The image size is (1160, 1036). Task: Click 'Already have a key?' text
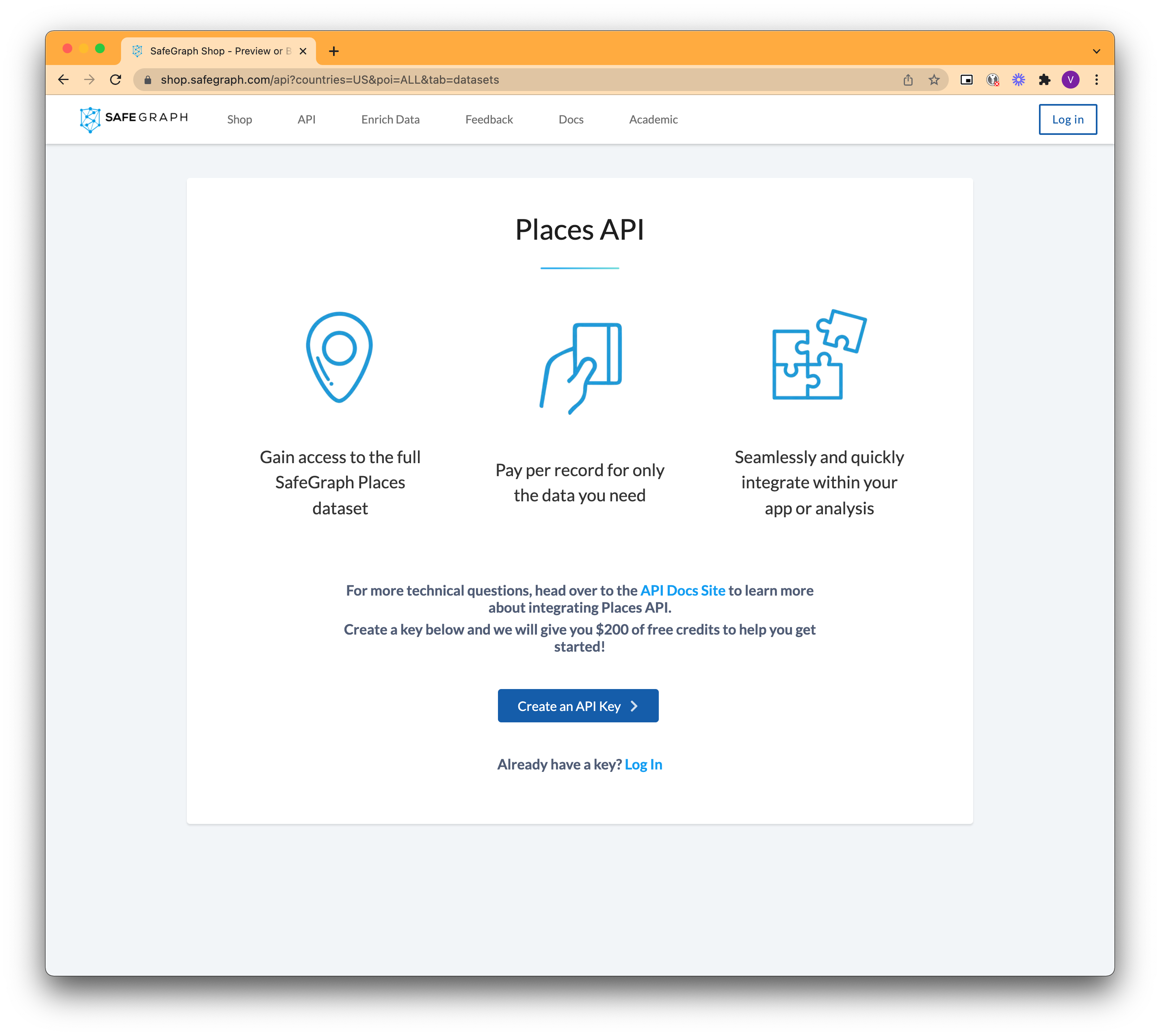coord(560,765)
